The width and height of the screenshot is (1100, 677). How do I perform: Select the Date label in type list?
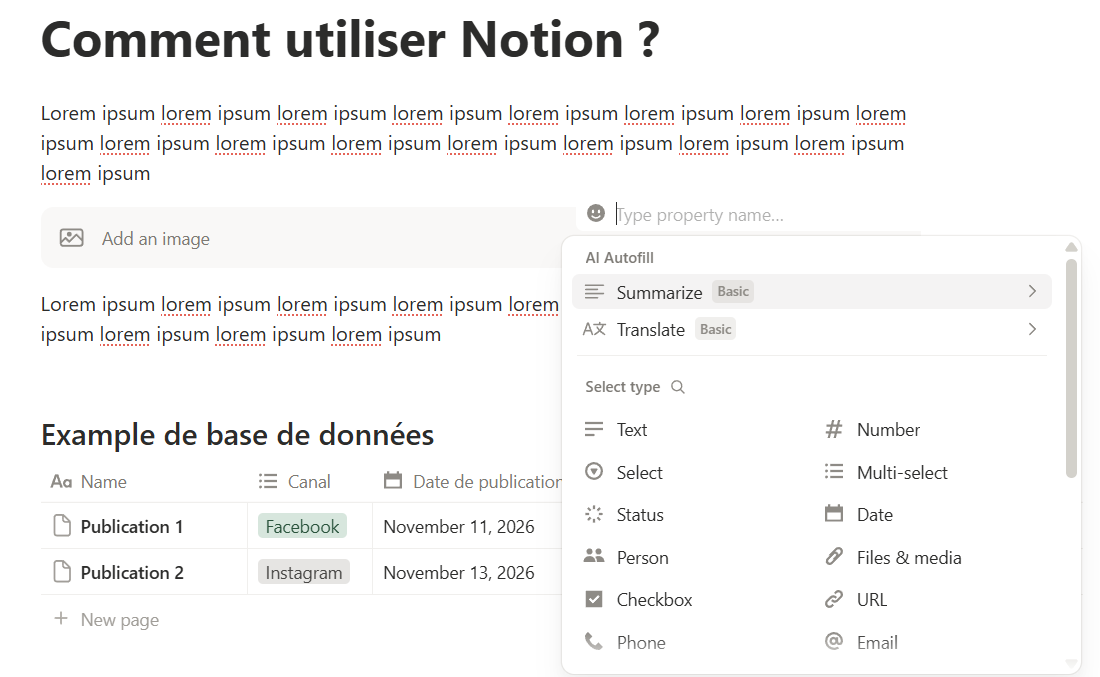click(875, 515)
